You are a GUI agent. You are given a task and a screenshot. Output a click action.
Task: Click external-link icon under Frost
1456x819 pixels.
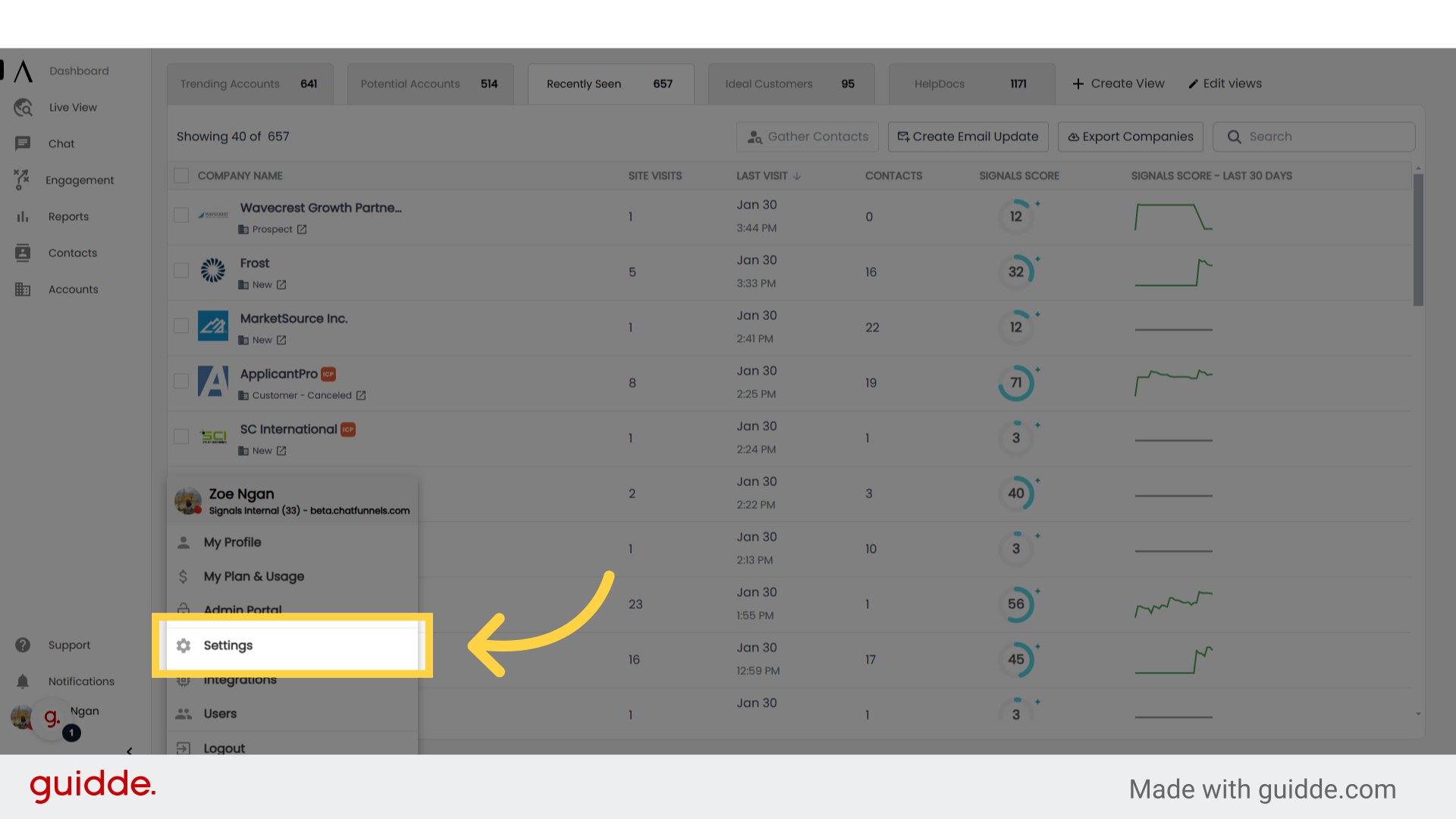(x=281, y=285)
